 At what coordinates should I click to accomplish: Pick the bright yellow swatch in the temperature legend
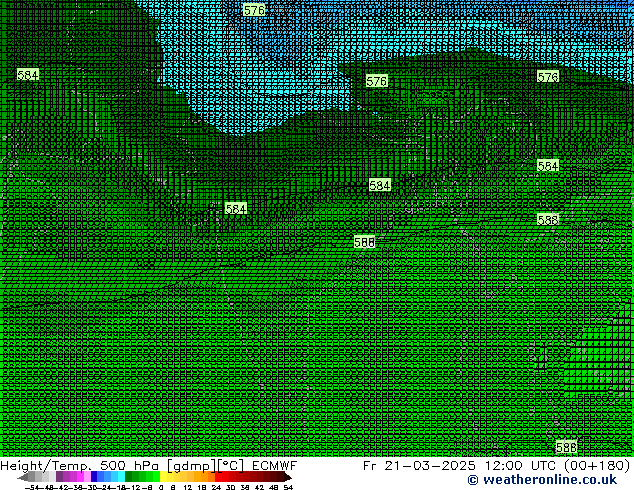coord(163,476)
